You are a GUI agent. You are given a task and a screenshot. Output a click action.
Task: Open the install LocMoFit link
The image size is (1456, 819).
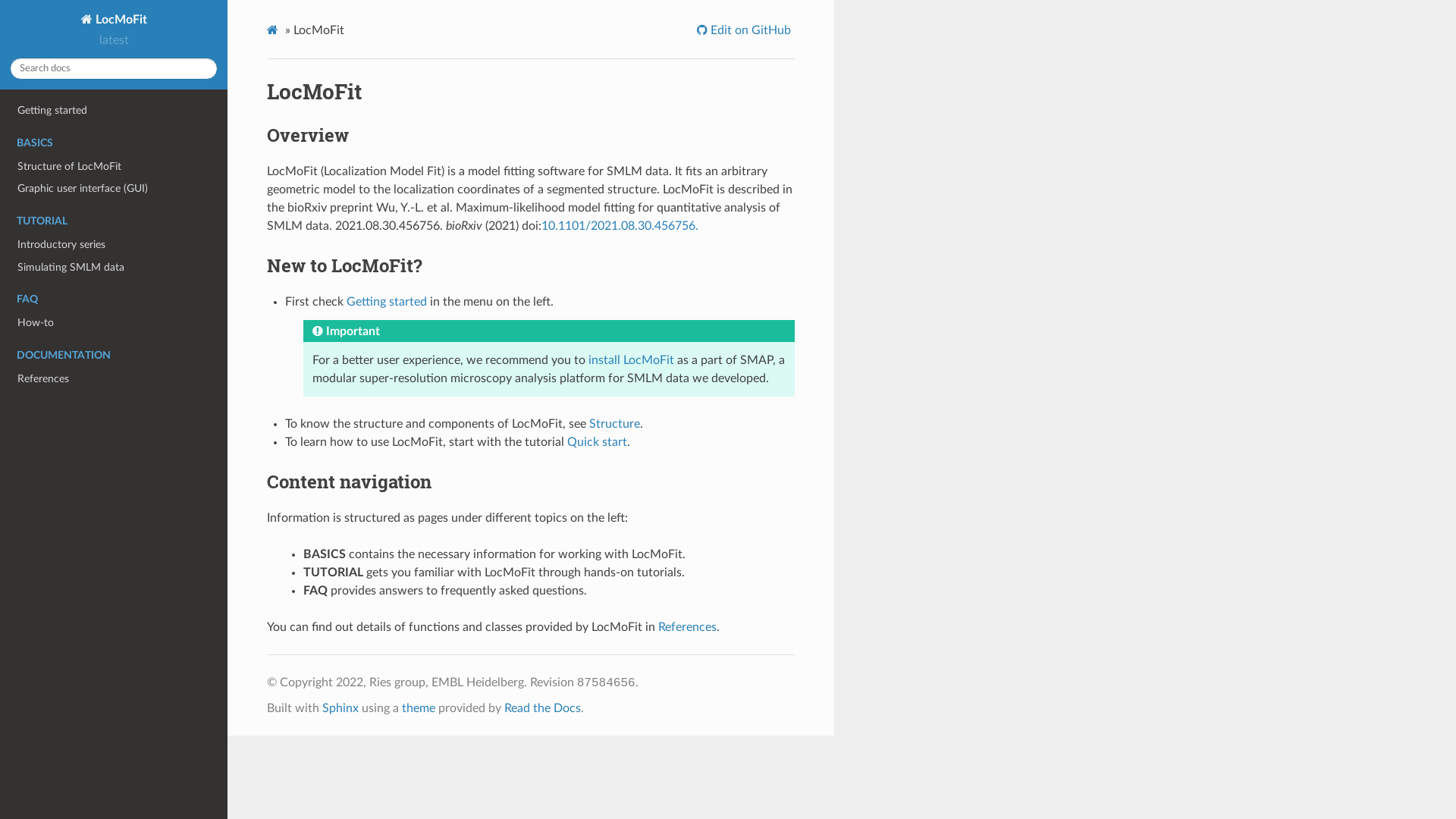631,360
